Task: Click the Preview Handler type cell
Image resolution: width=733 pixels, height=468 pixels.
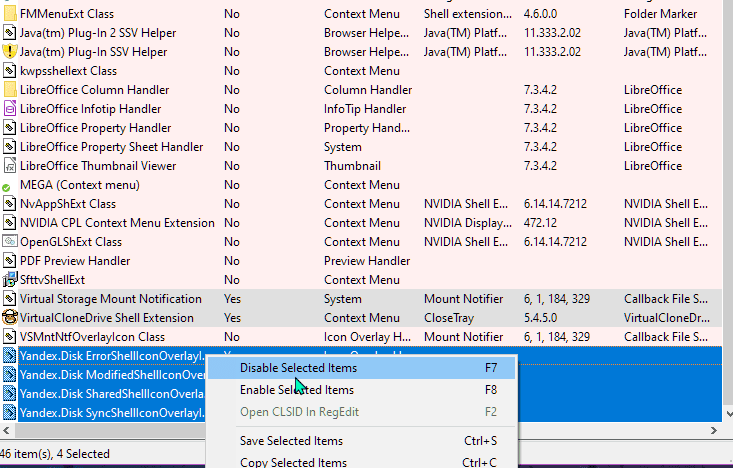Action: (367, 261)
